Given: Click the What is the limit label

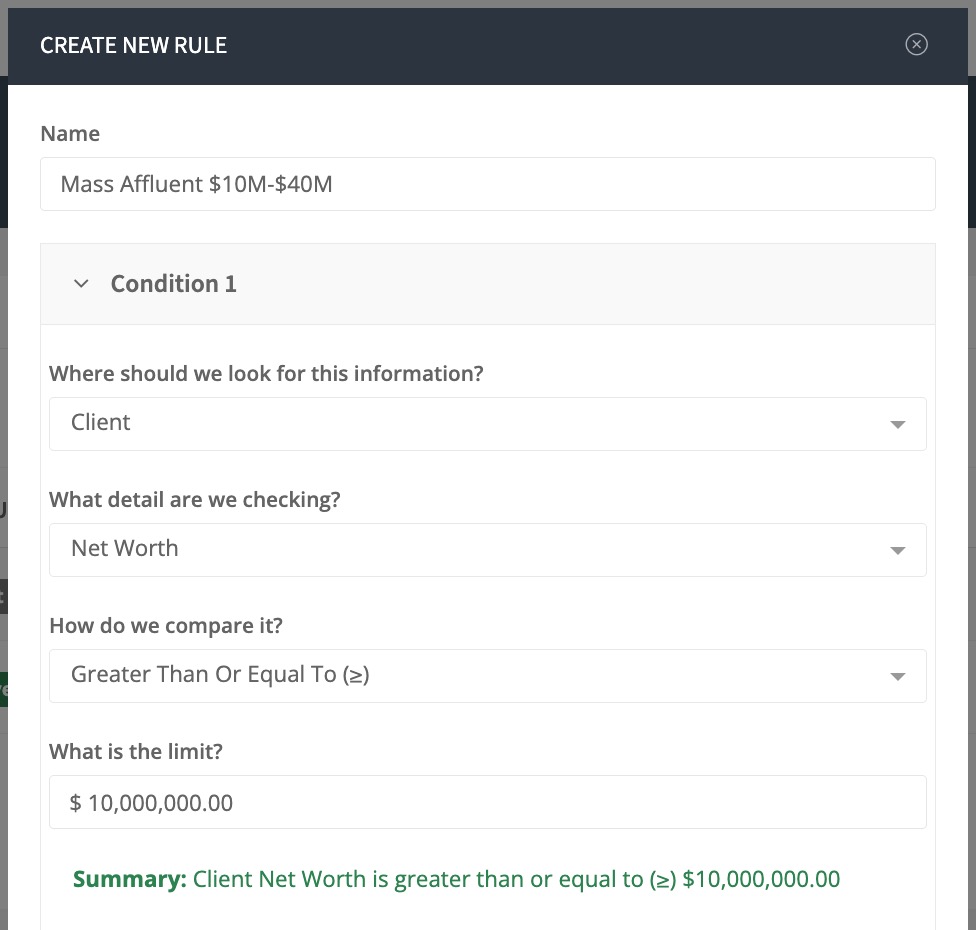Looking at the screenshot, I should click(x=136, y=751).
